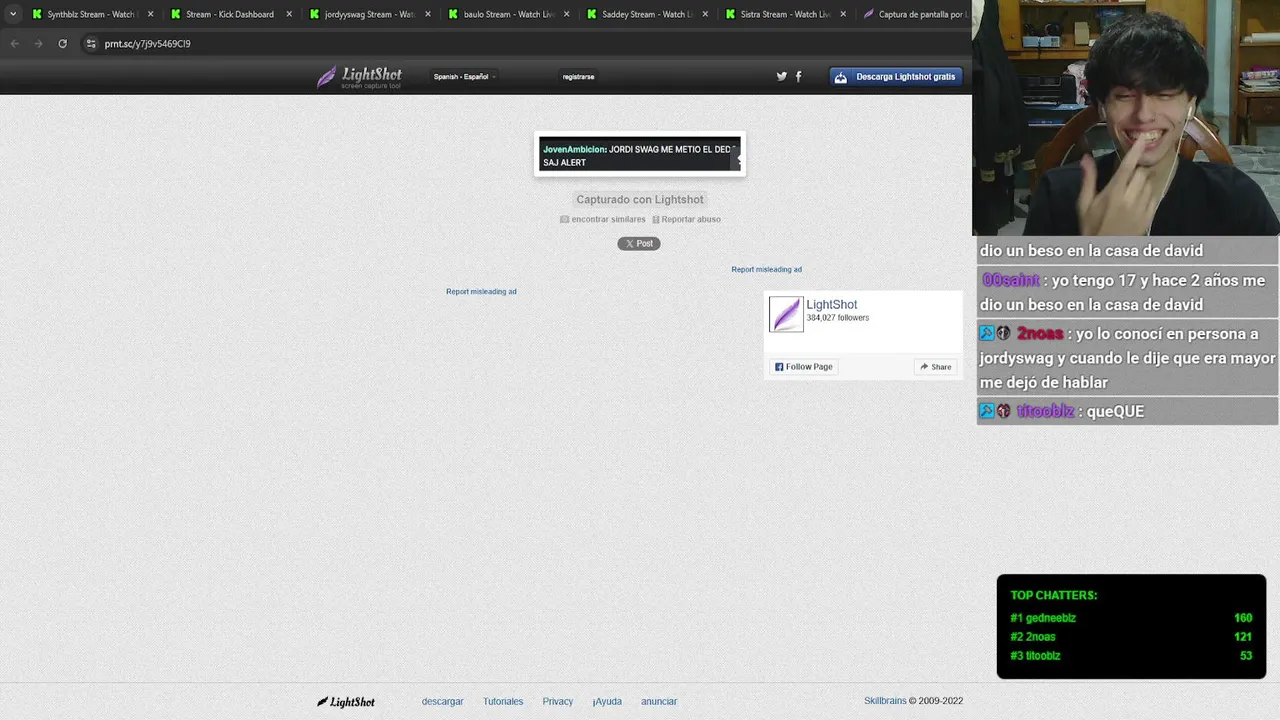The image size is (1280, 720).
Task: Close the Synthblz Stream tab
Action: [151, 14]
